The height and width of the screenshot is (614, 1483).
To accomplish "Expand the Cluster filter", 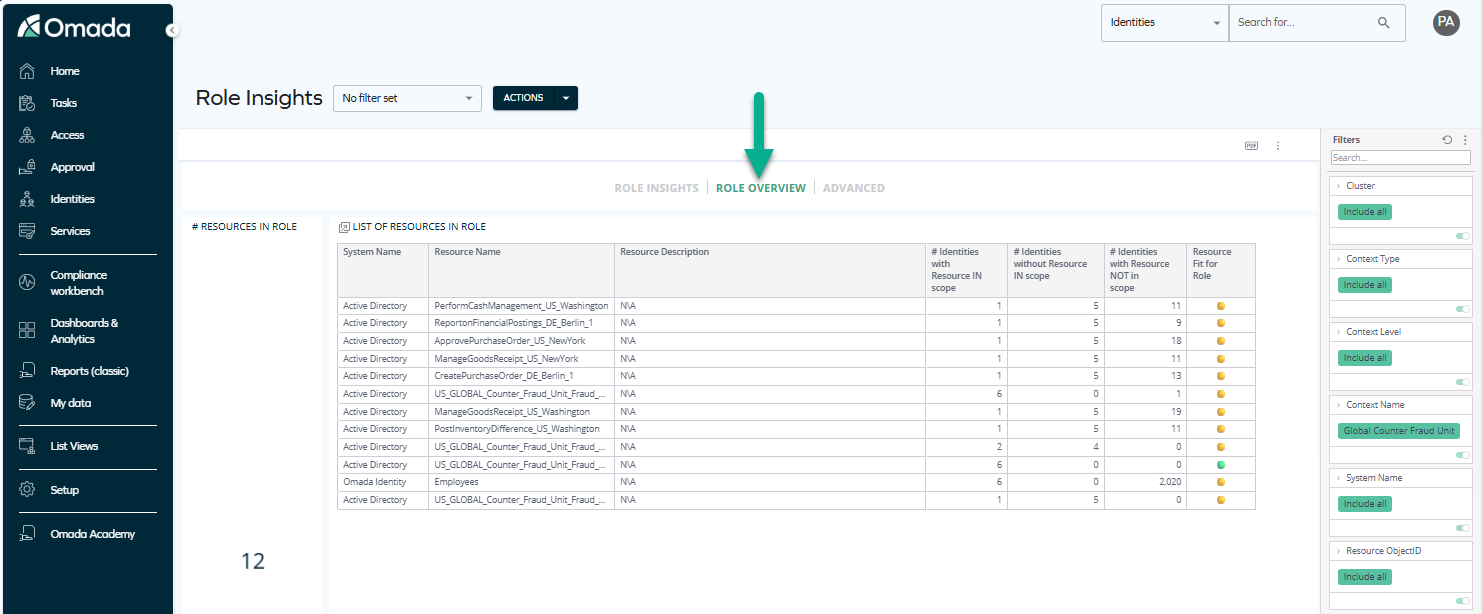I will (x=1338, y=186).
